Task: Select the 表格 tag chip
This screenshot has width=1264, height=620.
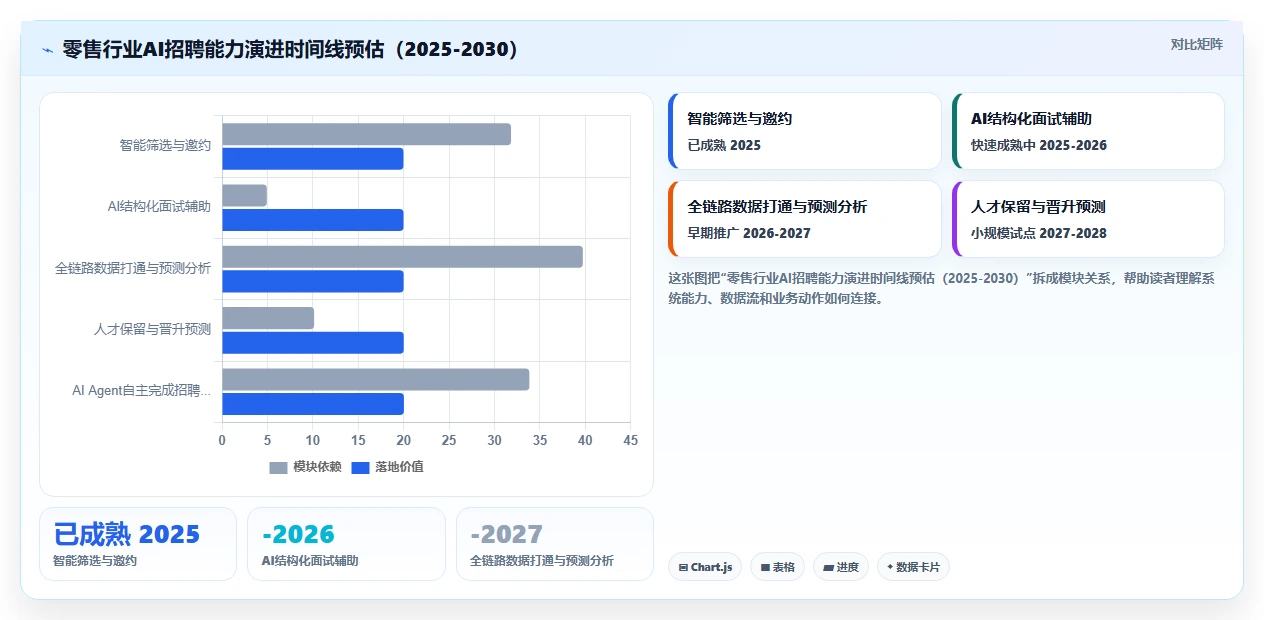Action: (778, 567)
